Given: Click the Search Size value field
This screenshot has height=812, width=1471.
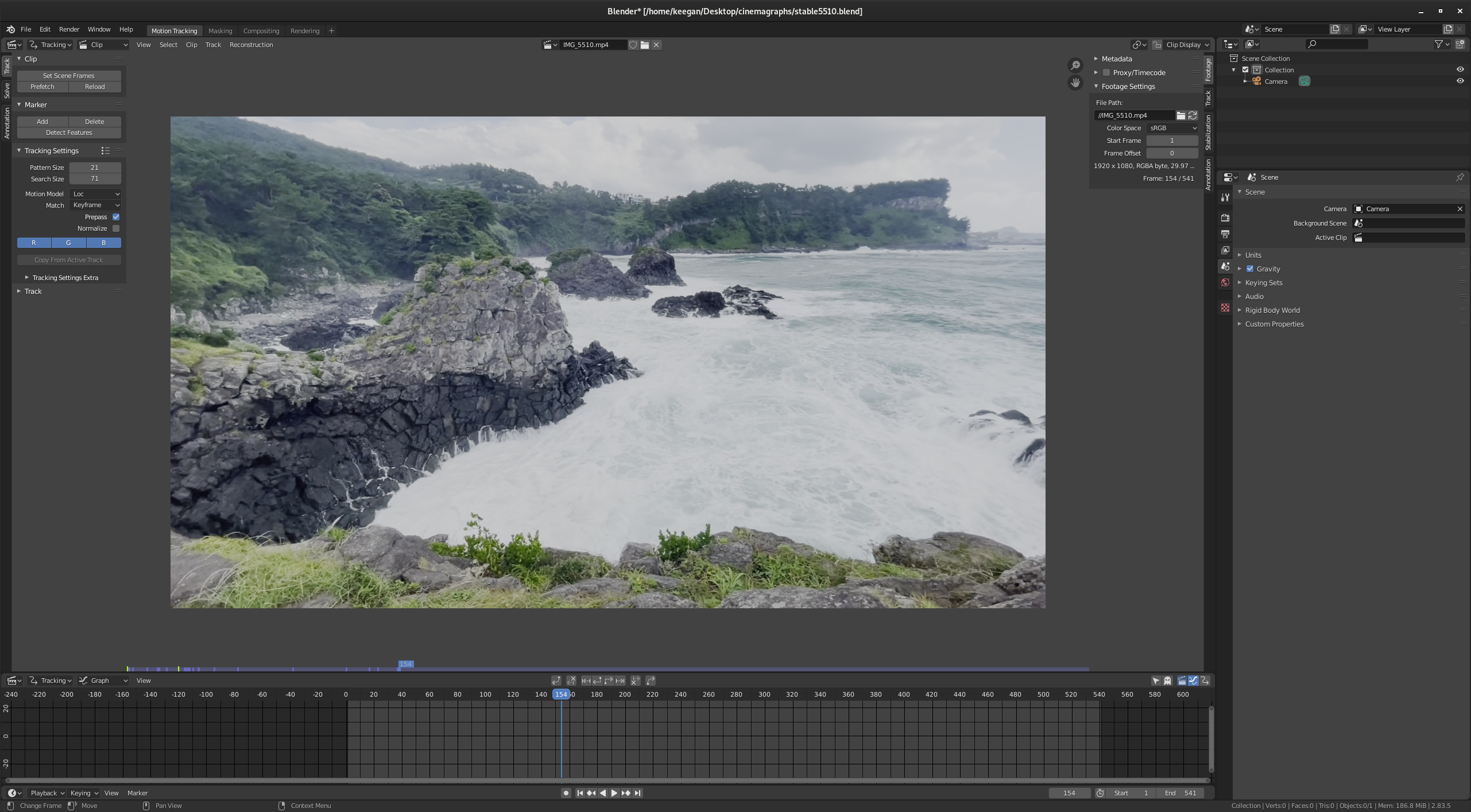Looking at the screenshot, I should click(x=95, y=179).
